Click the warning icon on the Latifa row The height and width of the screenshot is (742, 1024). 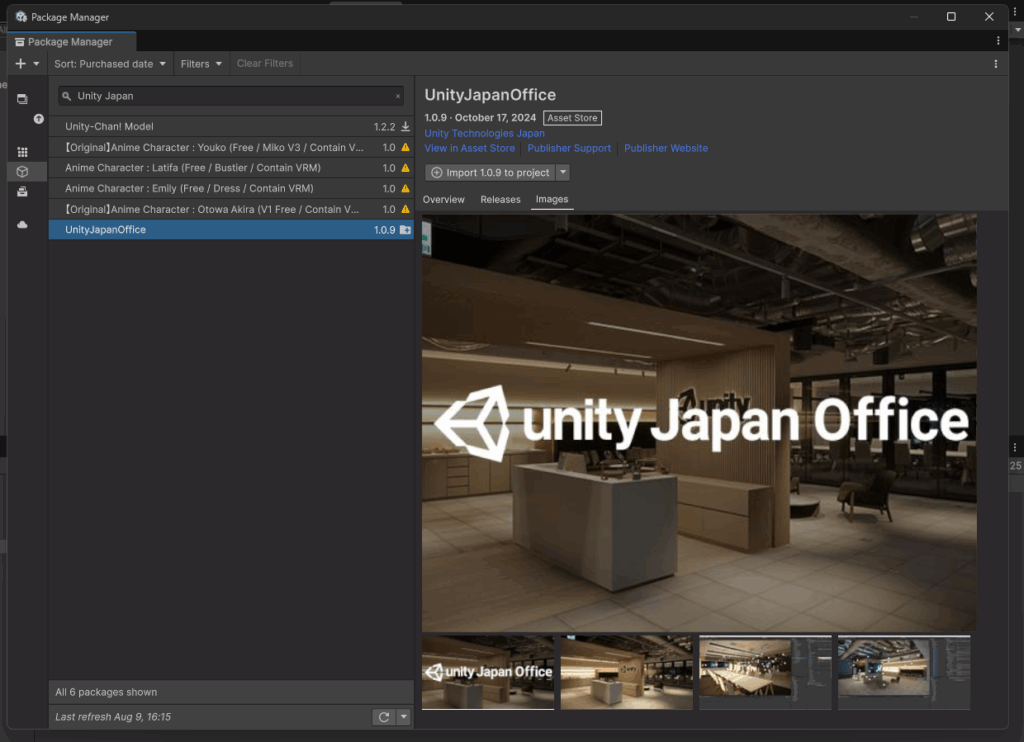click(406, 168)
